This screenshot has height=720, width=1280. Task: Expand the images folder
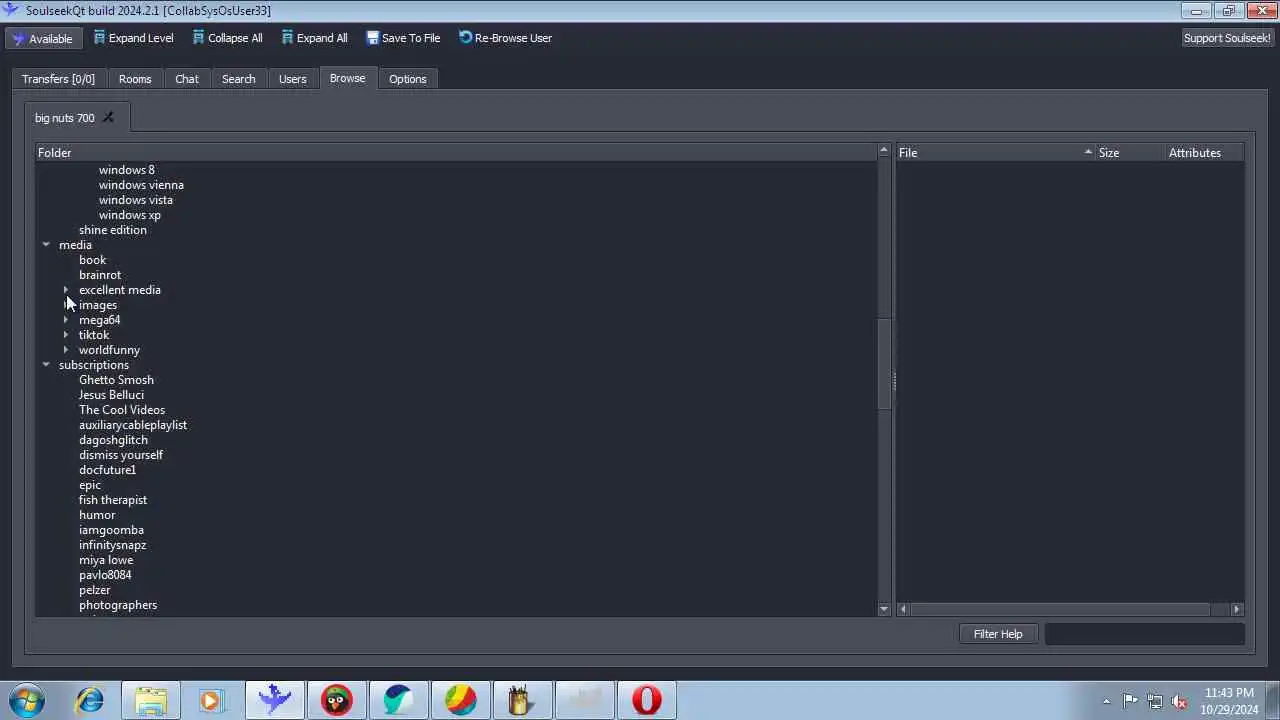click(66, 305)
